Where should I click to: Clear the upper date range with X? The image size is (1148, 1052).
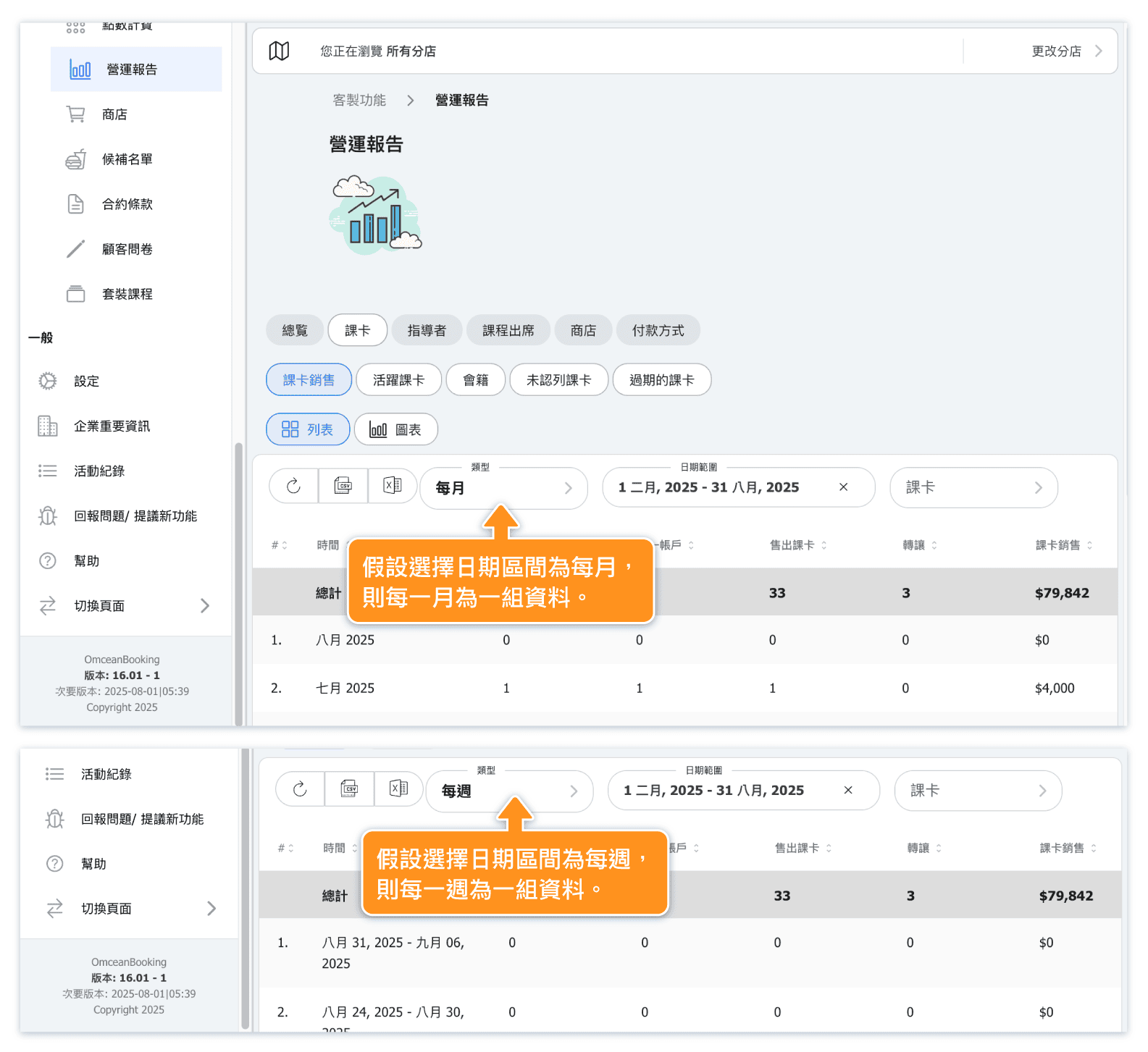coord(843,487)
